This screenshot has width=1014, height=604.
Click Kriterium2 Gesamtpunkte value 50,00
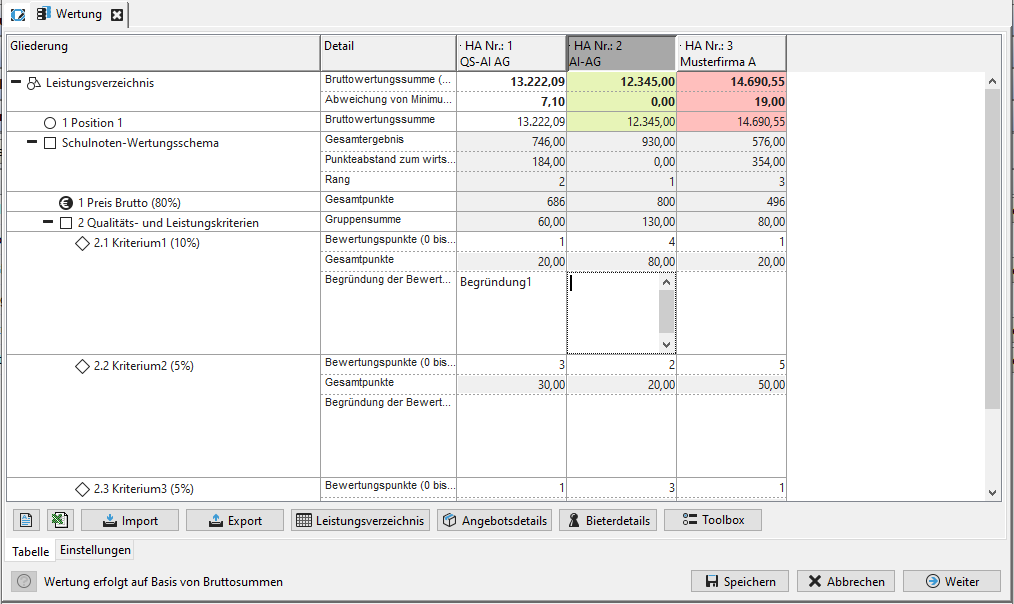click(x=732, y=385)
